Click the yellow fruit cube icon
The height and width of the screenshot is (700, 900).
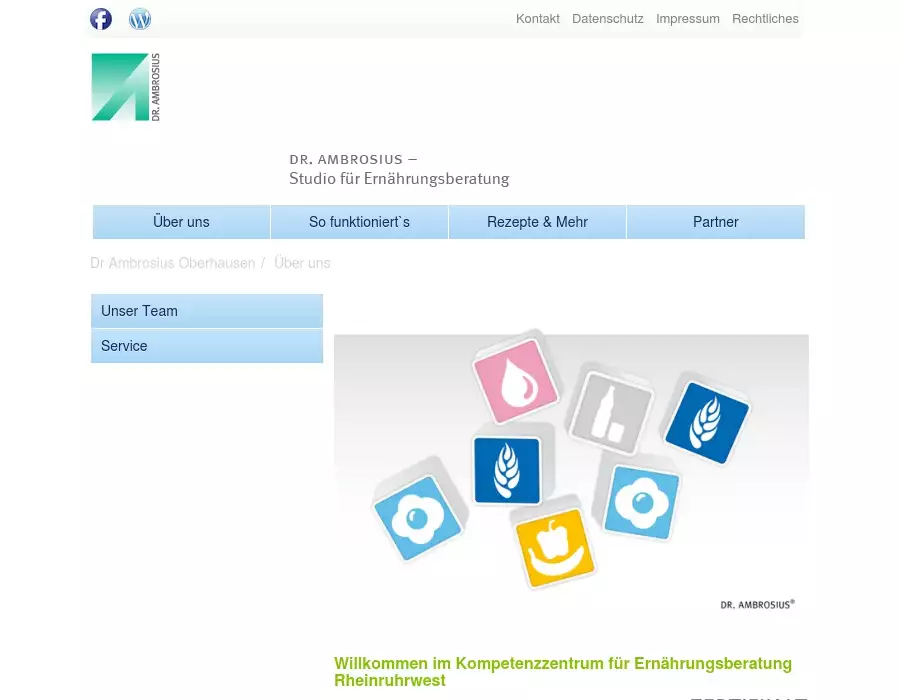point(554,547)
